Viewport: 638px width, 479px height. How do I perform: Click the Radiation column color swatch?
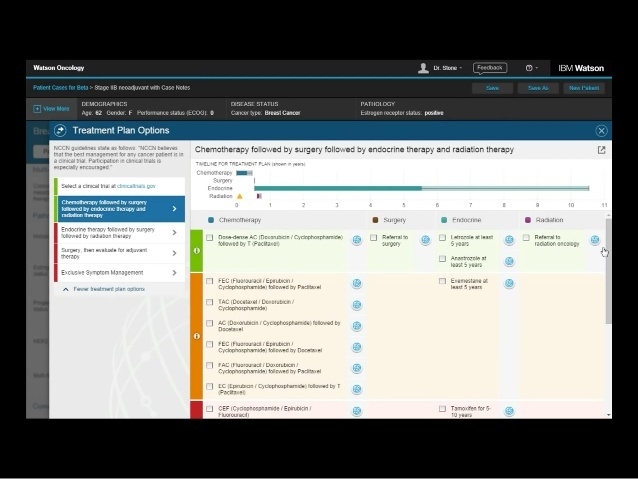click(528, 220)
